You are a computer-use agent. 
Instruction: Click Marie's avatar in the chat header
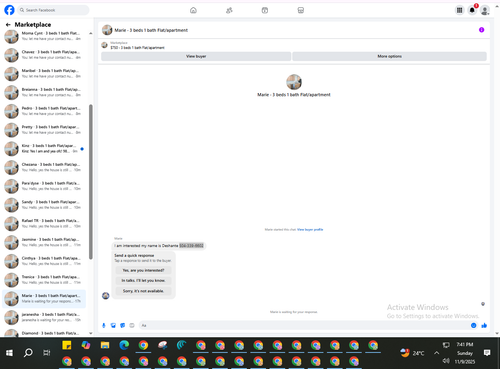click(x=107, y=30)
